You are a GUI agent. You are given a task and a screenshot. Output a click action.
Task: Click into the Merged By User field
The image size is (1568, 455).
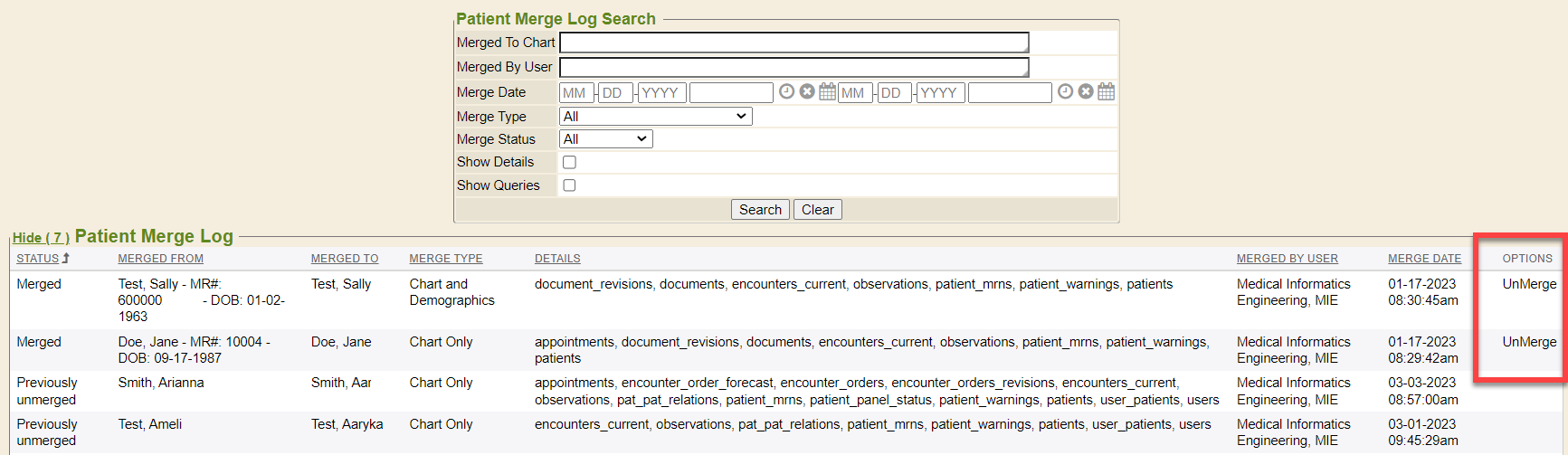[x=794, y=67]
